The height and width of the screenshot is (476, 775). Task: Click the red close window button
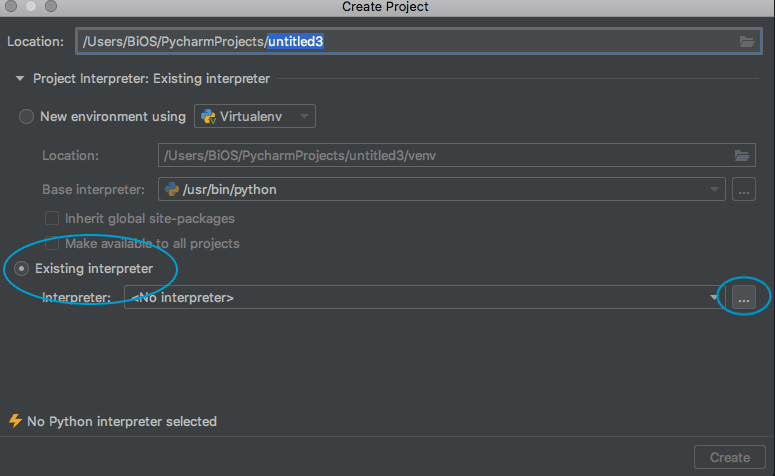coord(11,6)
